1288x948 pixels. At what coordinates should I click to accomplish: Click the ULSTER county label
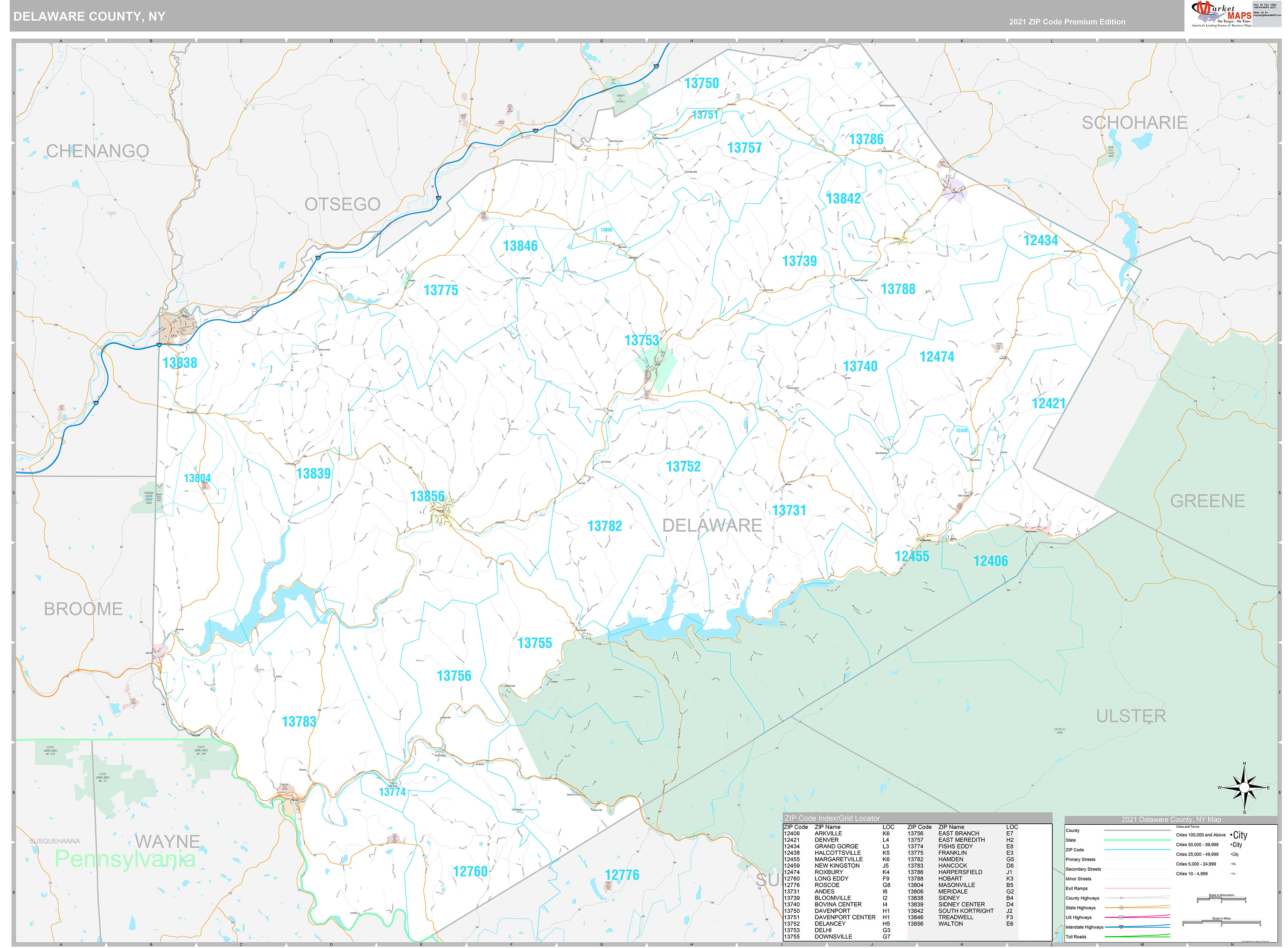1131,716
